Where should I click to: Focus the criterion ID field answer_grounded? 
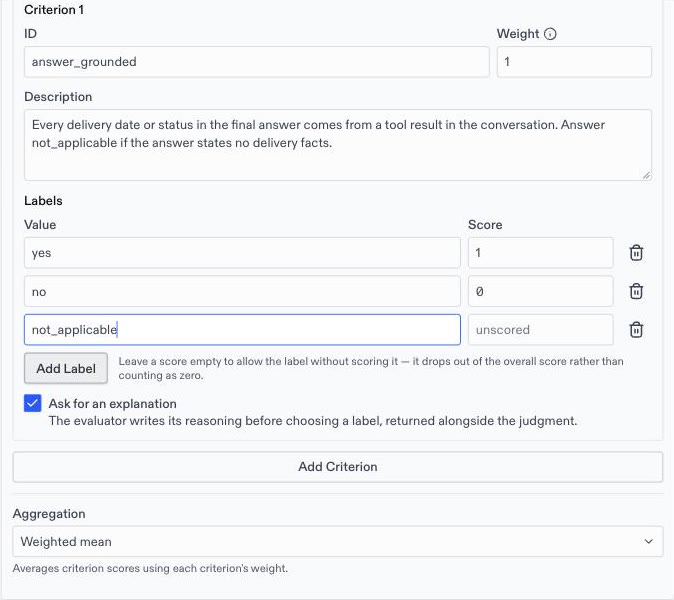coord(257,62)
